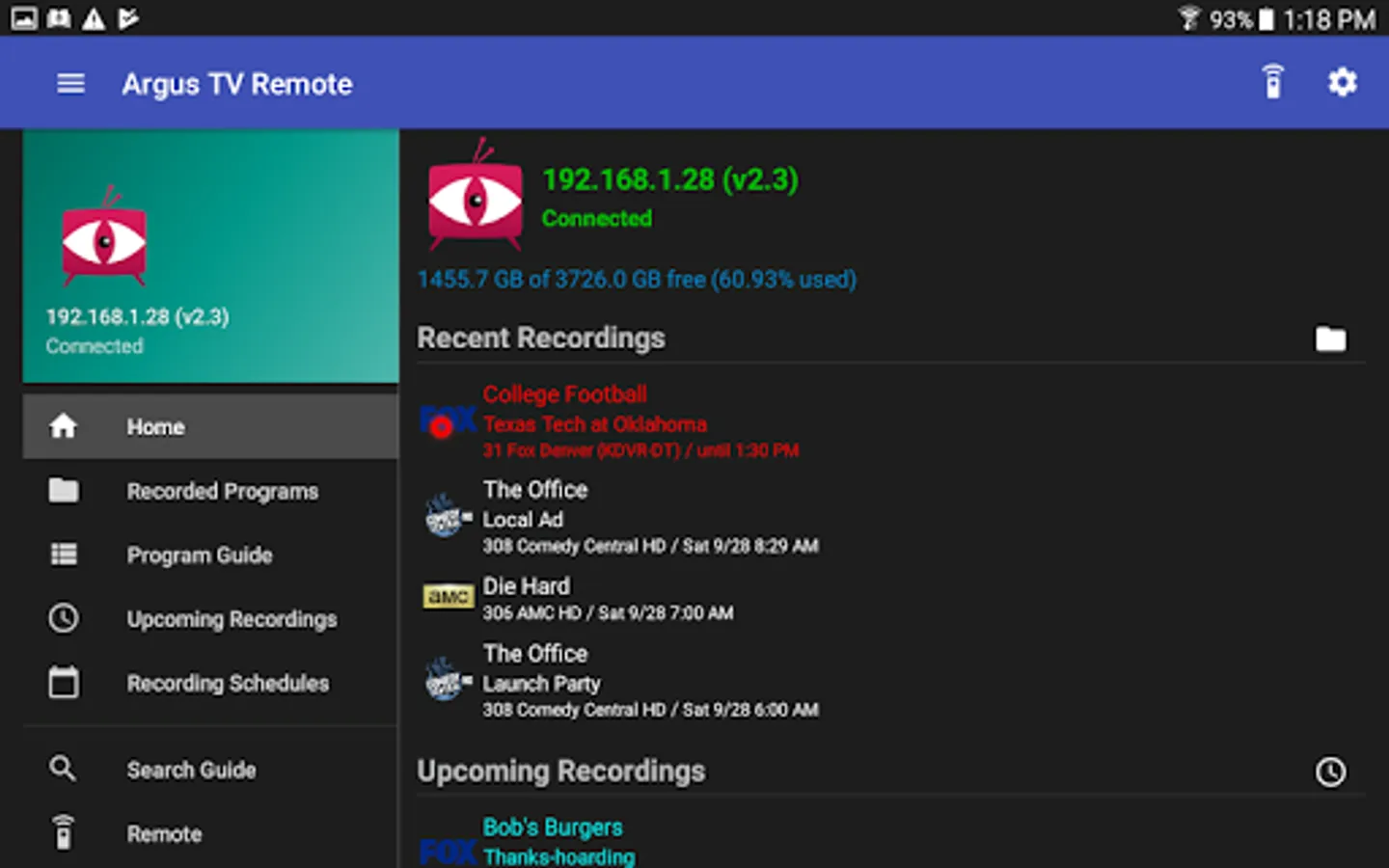Tap the Comedy Central logo for Local Ad episode
1389x868 pixels.
[448, 516]
